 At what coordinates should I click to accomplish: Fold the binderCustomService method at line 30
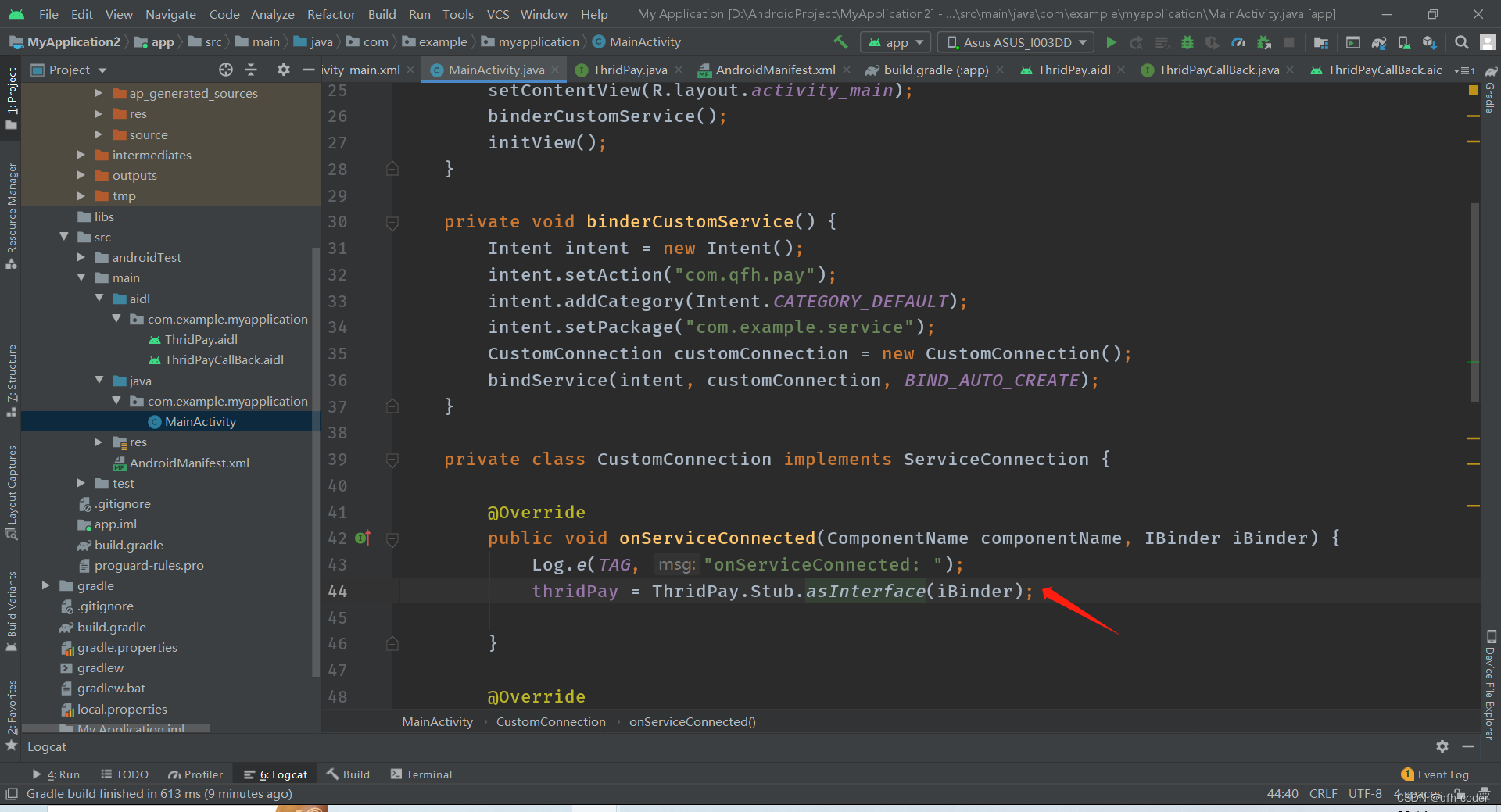coord(392,223)
